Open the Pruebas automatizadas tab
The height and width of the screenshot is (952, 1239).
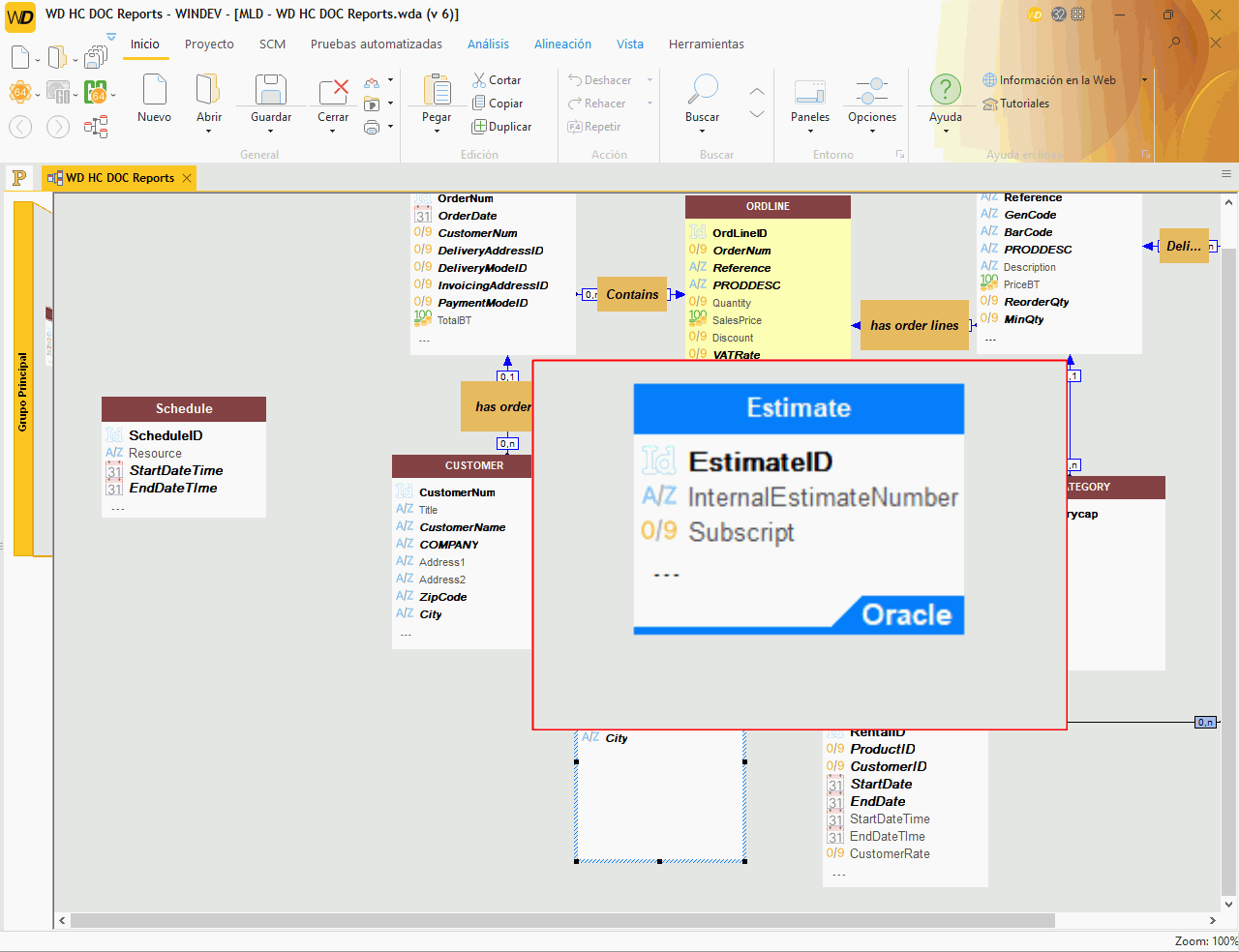tap(377, 45)
